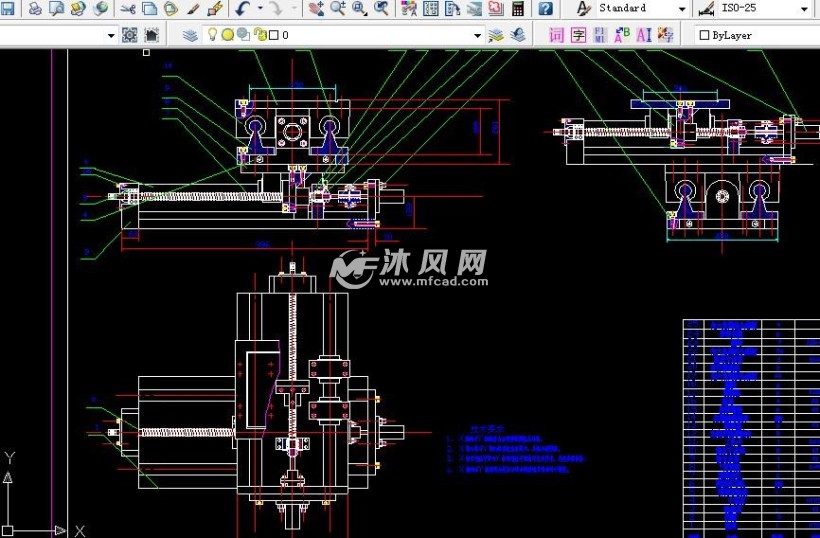
Task: Click the Save icon in the toolbar
Action: point(8,9)
